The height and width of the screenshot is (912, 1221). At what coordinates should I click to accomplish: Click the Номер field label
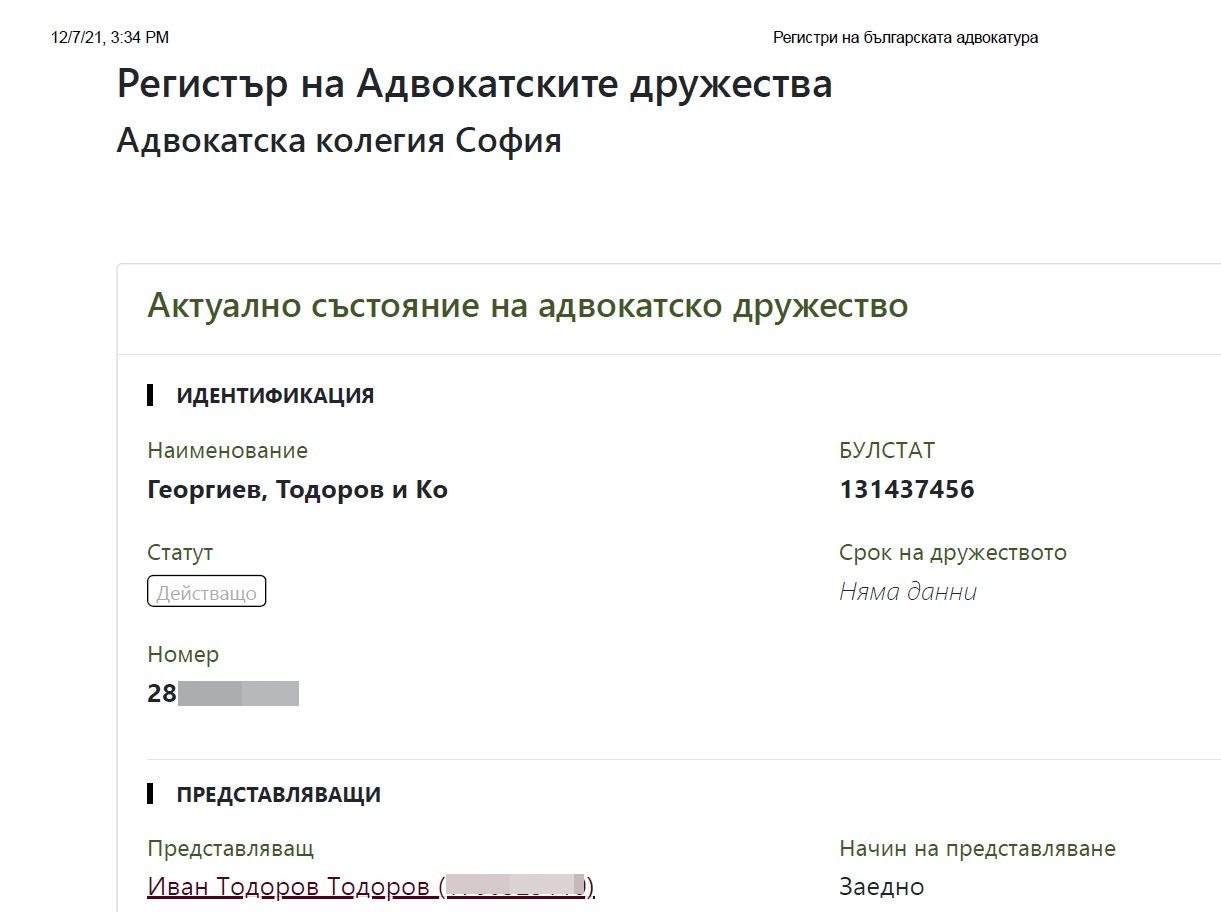(x=183, y=655)
